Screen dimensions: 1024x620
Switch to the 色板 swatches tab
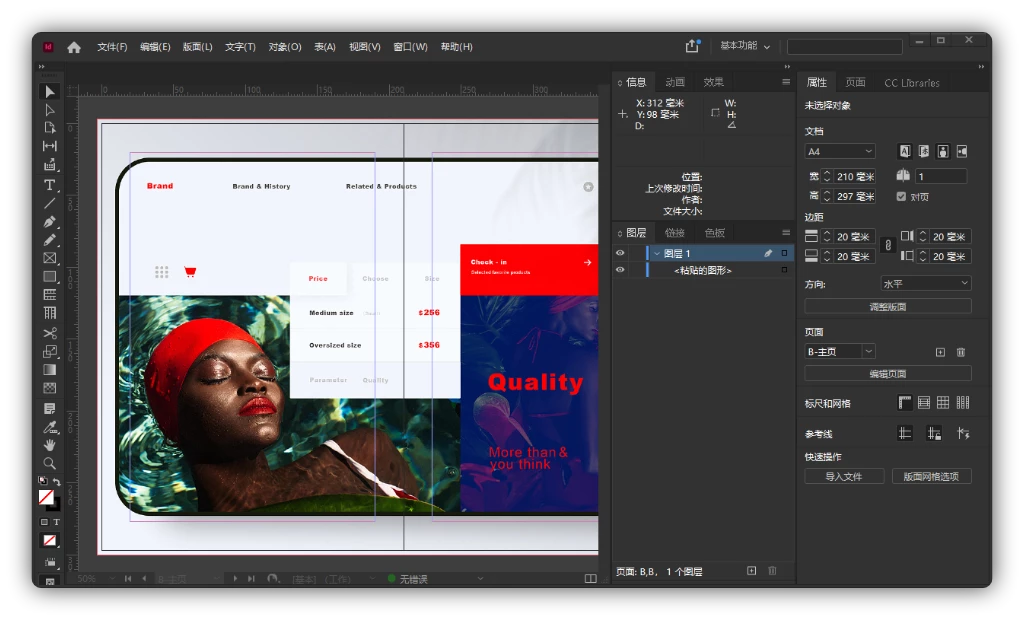tap(715, 233)
